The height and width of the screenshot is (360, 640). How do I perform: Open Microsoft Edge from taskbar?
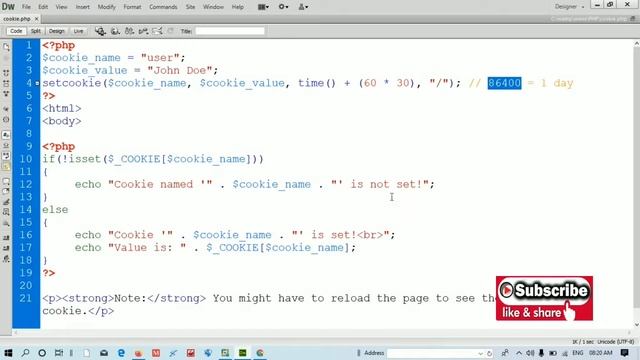[121, 353]
